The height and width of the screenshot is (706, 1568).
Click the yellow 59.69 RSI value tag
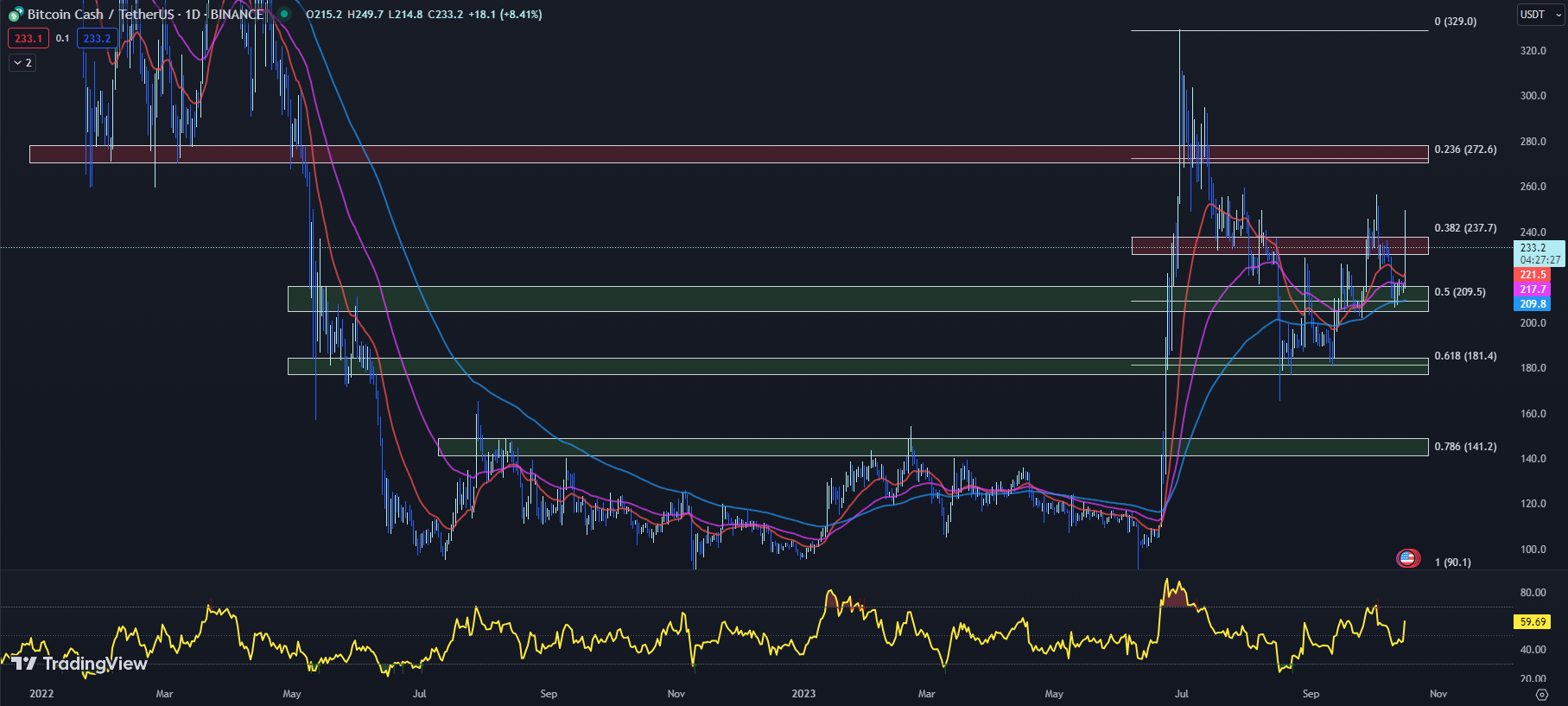(x=1533, y=622)
